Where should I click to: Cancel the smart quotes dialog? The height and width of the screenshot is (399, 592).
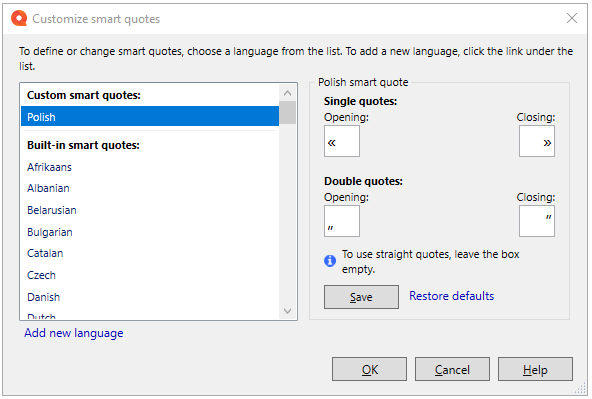click(452, 369)
